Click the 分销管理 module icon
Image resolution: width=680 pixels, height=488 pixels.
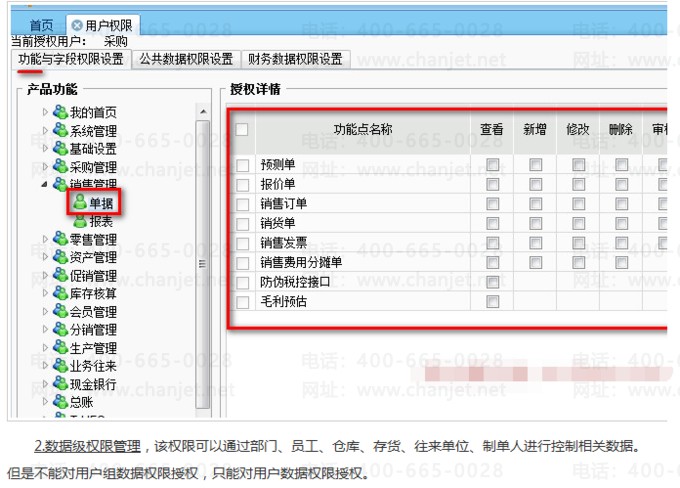tap(60, 329)
